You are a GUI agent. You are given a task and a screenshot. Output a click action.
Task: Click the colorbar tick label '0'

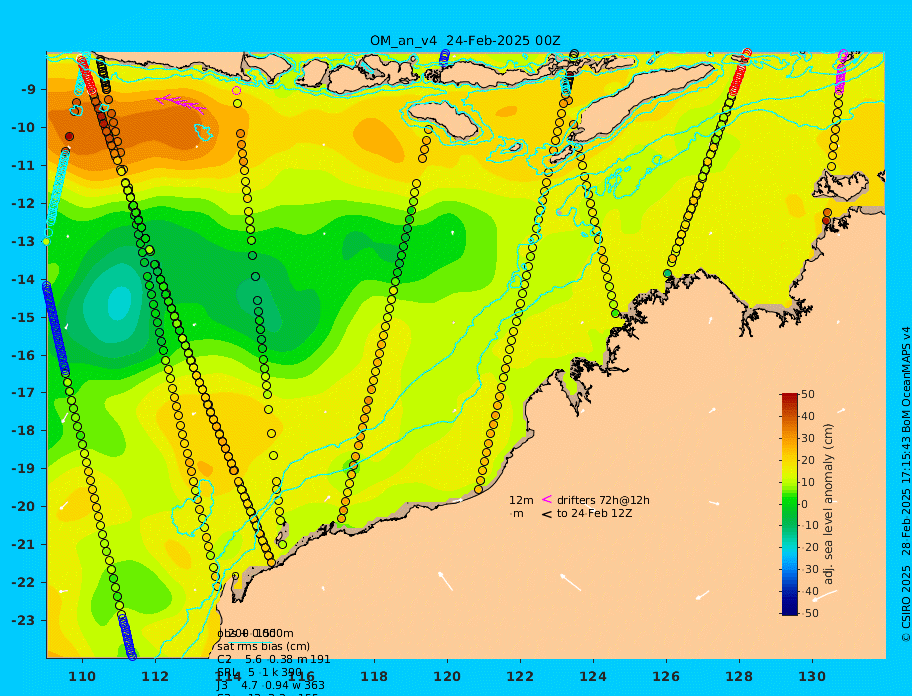[x=804, y=504]
